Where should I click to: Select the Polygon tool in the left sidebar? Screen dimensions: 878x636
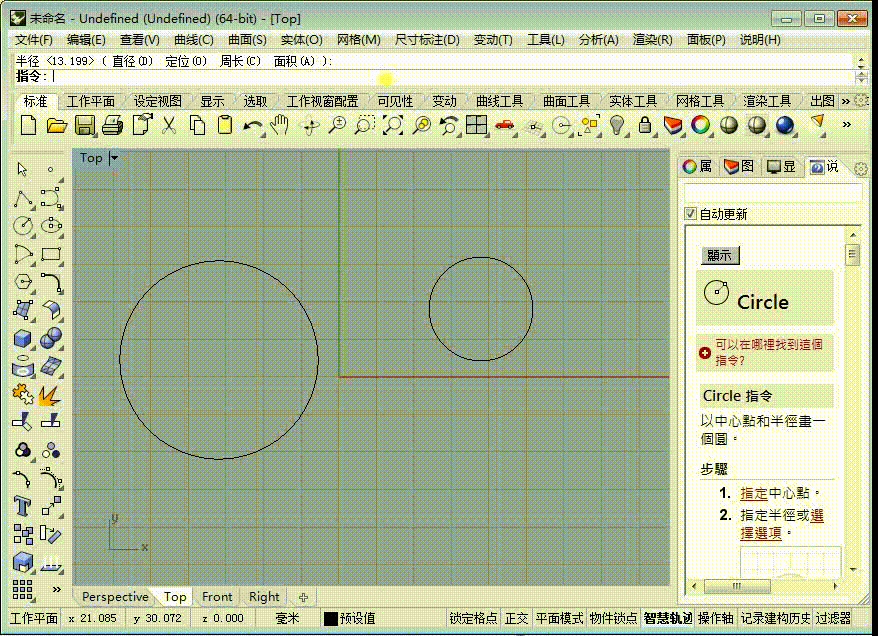coord(22,282)
